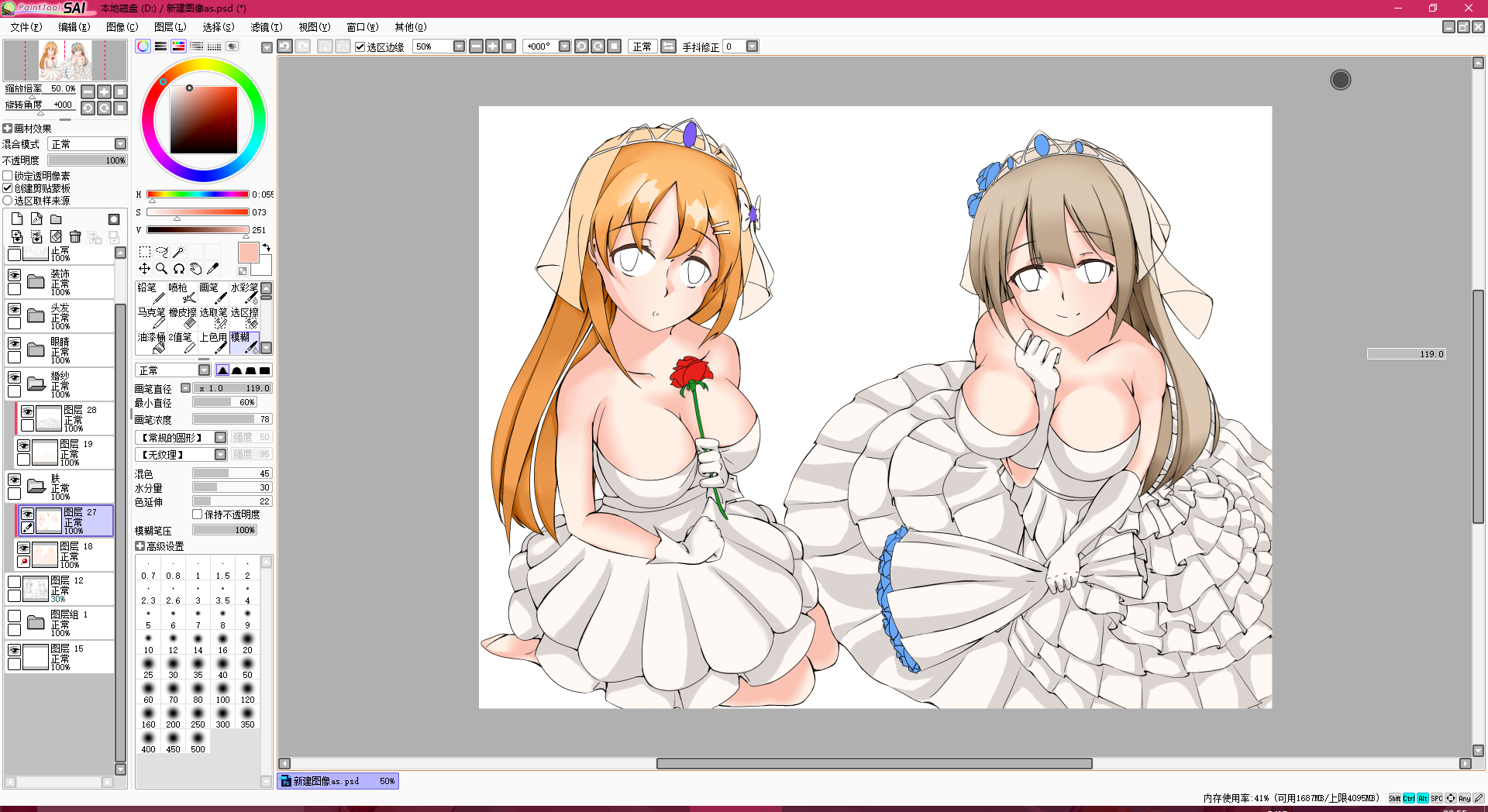Hide layer 图层 15
The height and width of the screenshot is (812, 1488).
(x=14, y=650)
